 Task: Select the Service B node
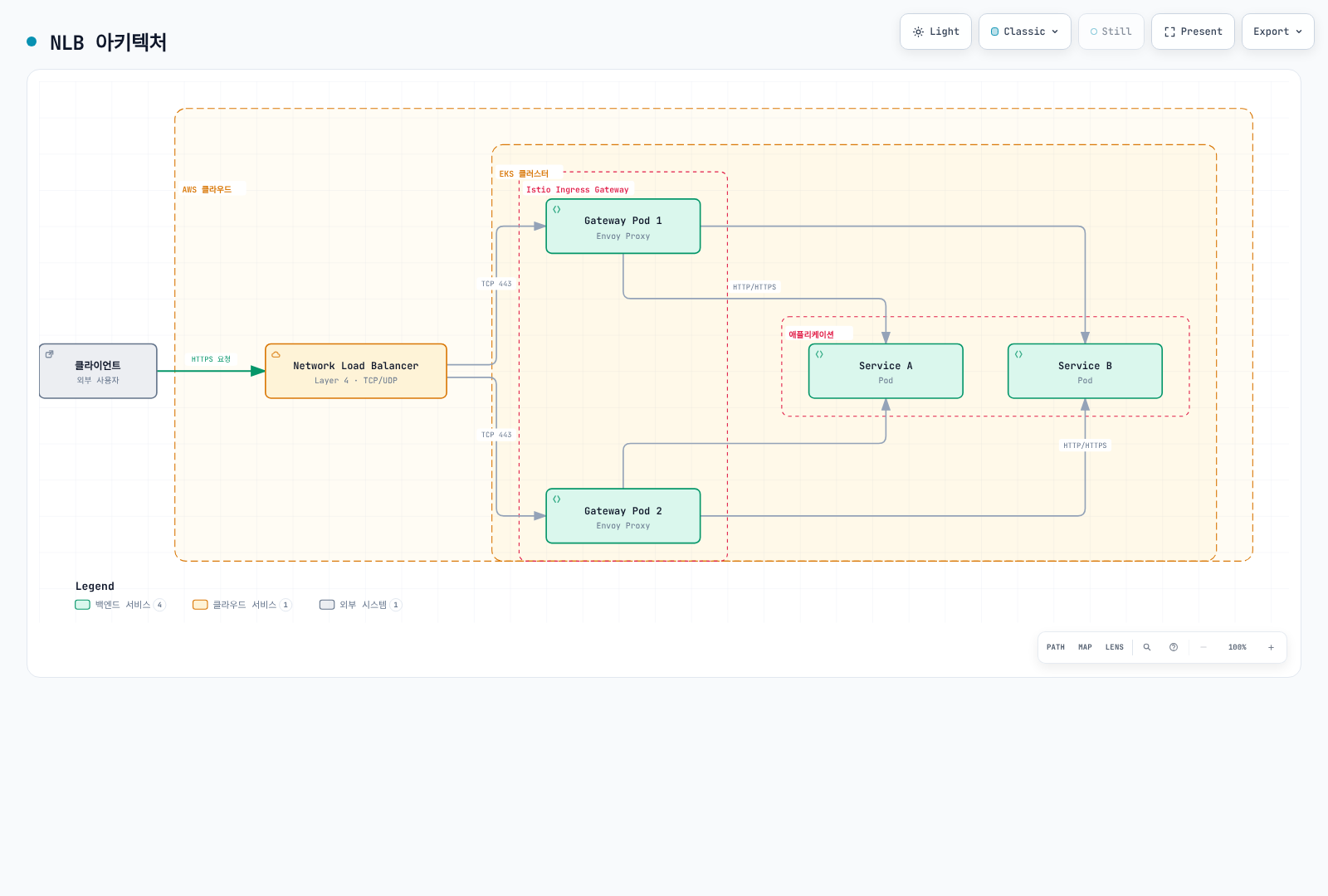click(1085, 372)
